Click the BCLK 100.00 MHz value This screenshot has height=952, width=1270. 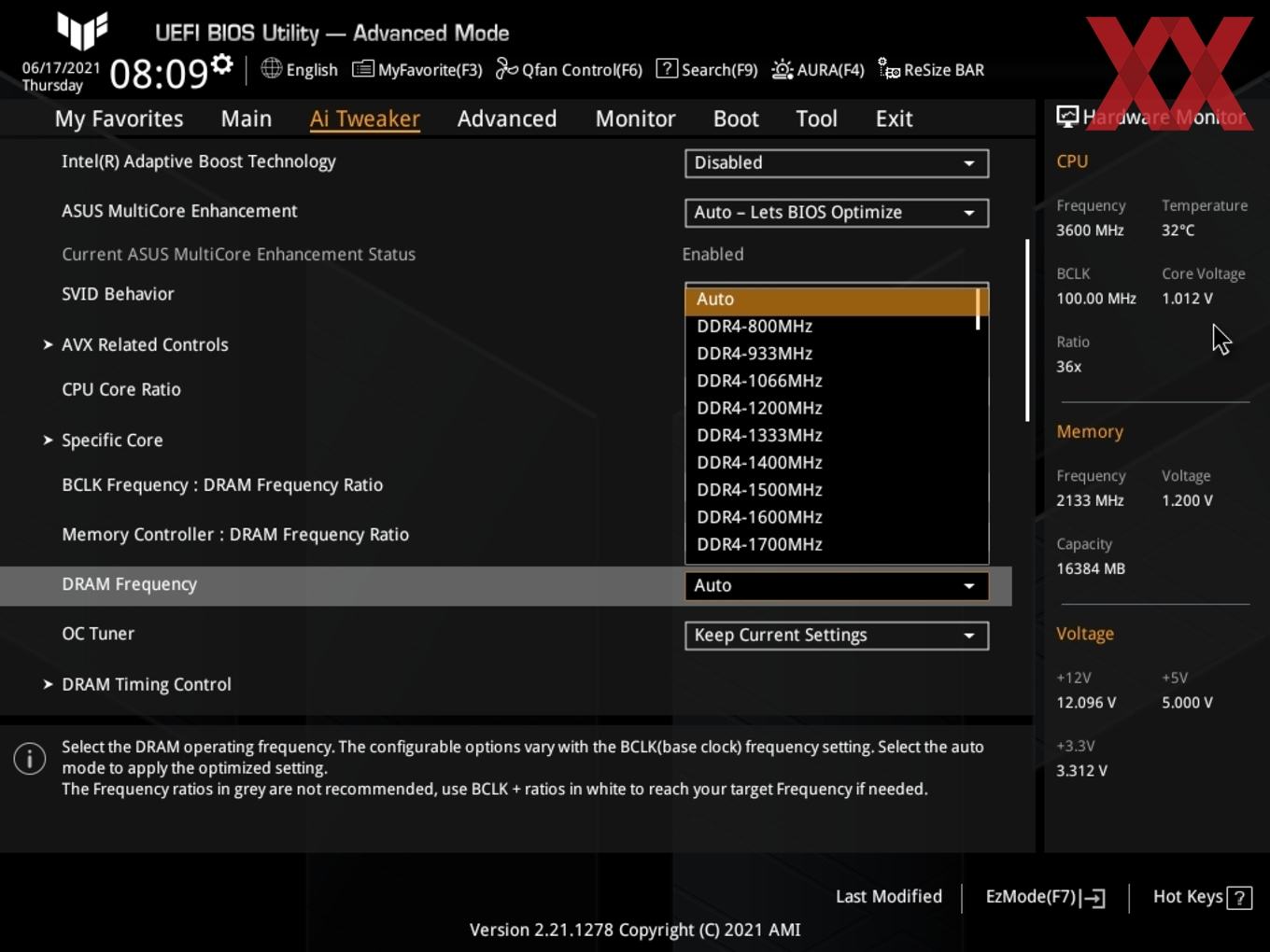click(x=1096, y=299)
